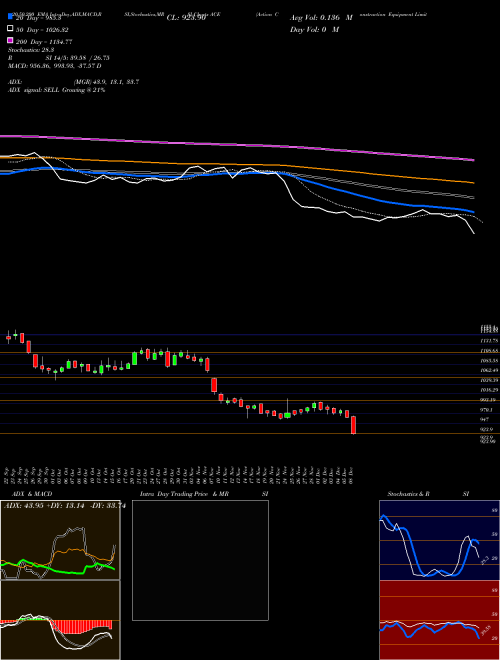This screenshot has width=500, height=660.
Task: Click the date labels axis under candlesticks
Action: click(x=180, y=476)
